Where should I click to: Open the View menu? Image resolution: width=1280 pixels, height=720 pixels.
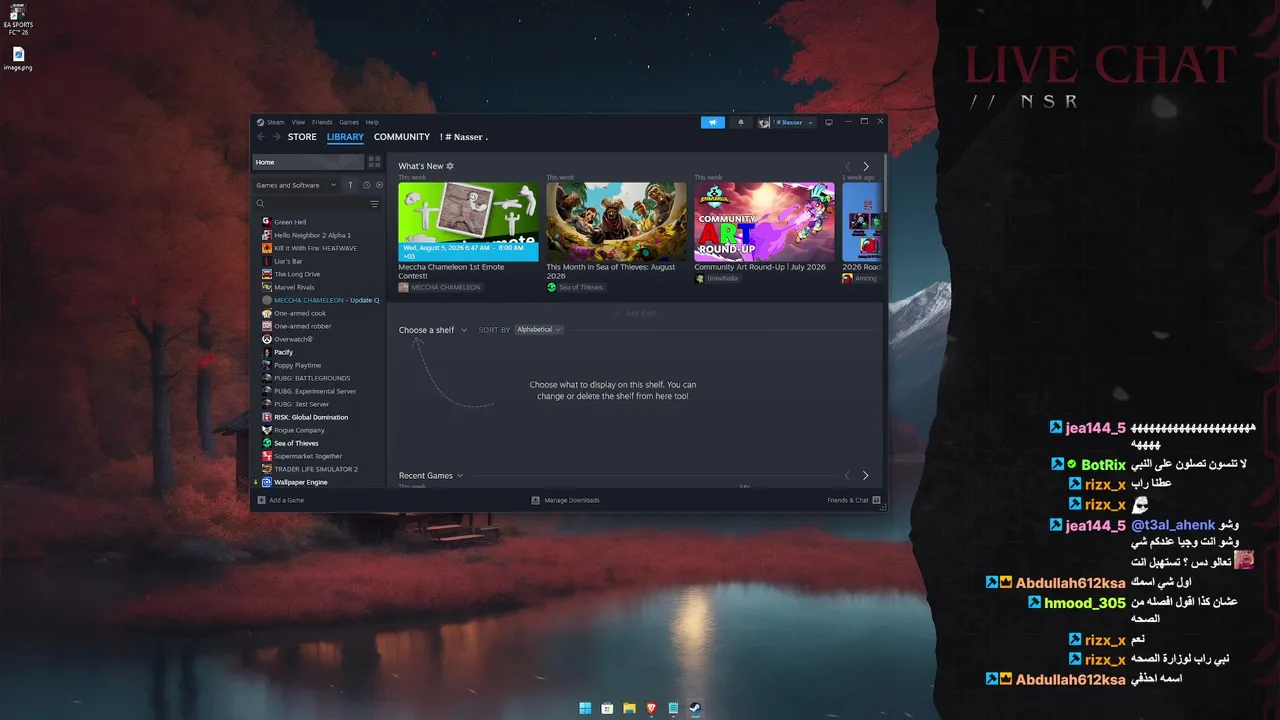click(298, 122)
